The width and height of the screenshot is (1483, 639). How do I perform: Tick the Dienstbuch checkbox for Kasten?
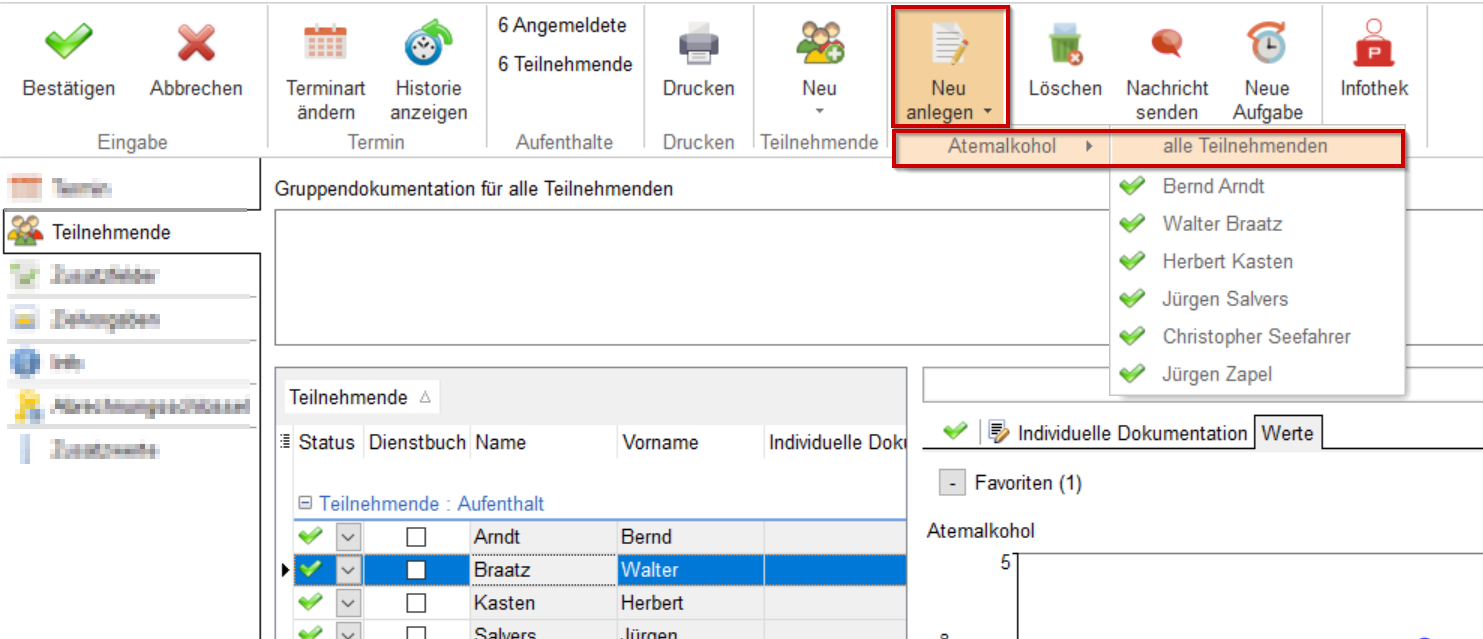click(416, 603)
